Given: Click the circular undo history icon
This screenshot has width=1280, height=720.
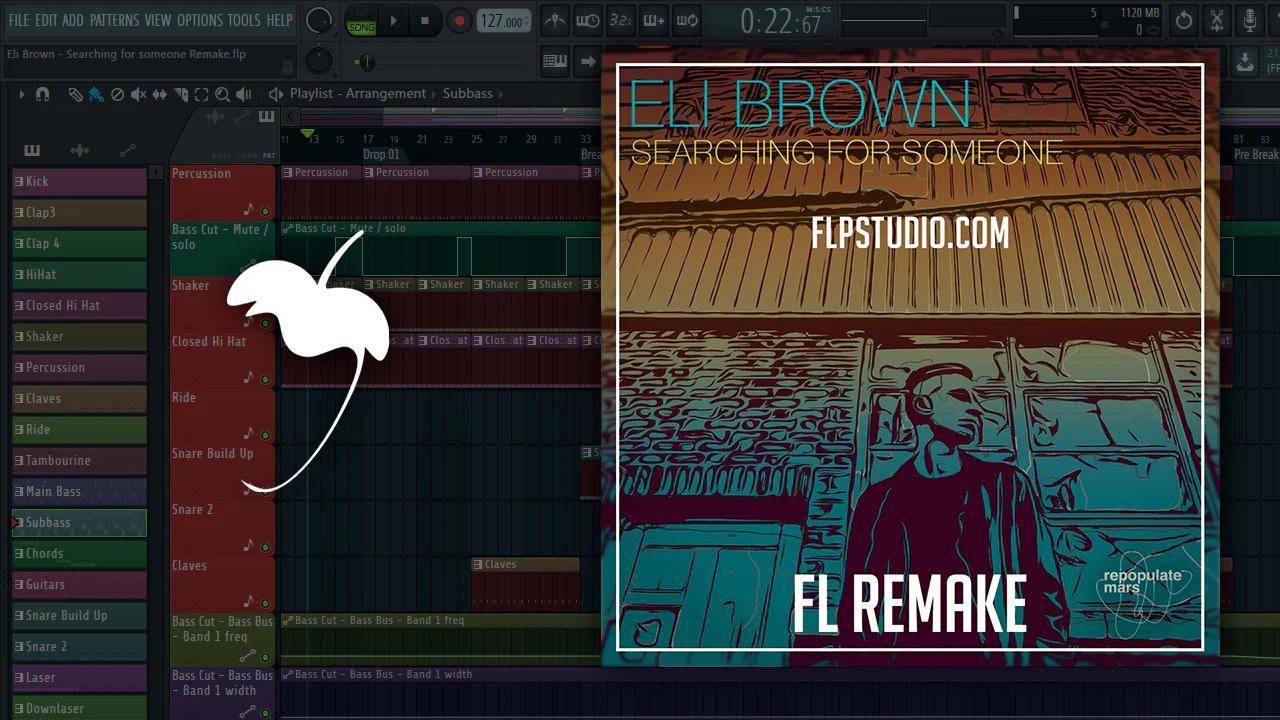Looking at the screenshot, I should (1184, 20).
